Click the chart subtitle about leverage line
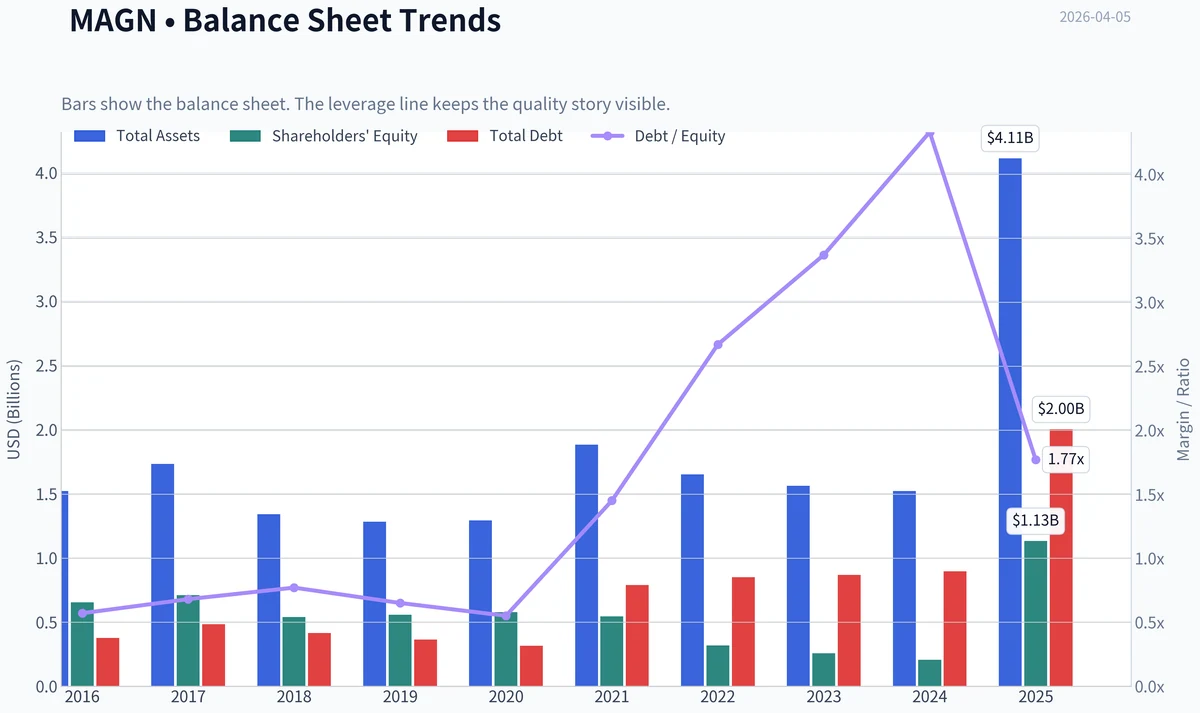 coord(365,104)
